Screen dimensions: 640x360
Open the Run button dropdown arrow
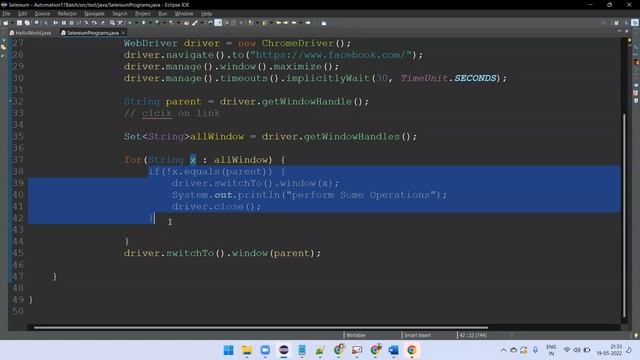(x=150, y=23)
